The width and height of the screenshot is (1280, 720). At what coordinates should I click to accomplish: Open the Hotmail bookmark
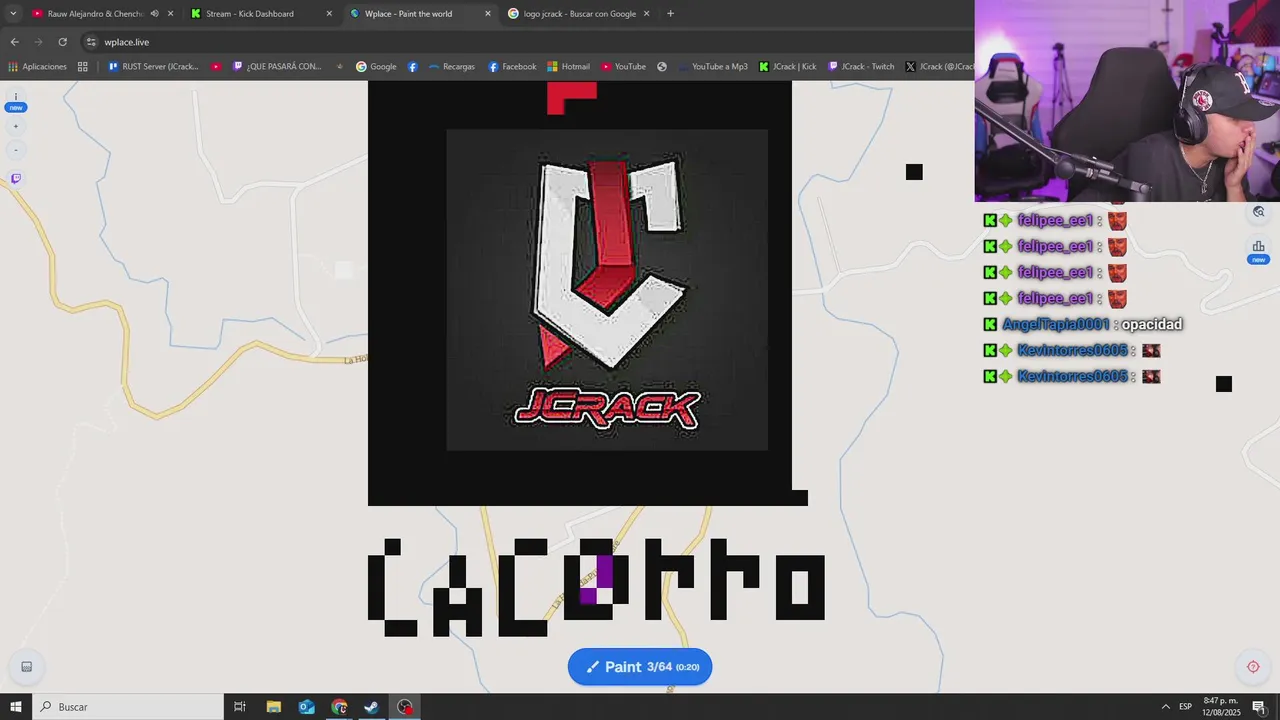[x=568, y=67]
